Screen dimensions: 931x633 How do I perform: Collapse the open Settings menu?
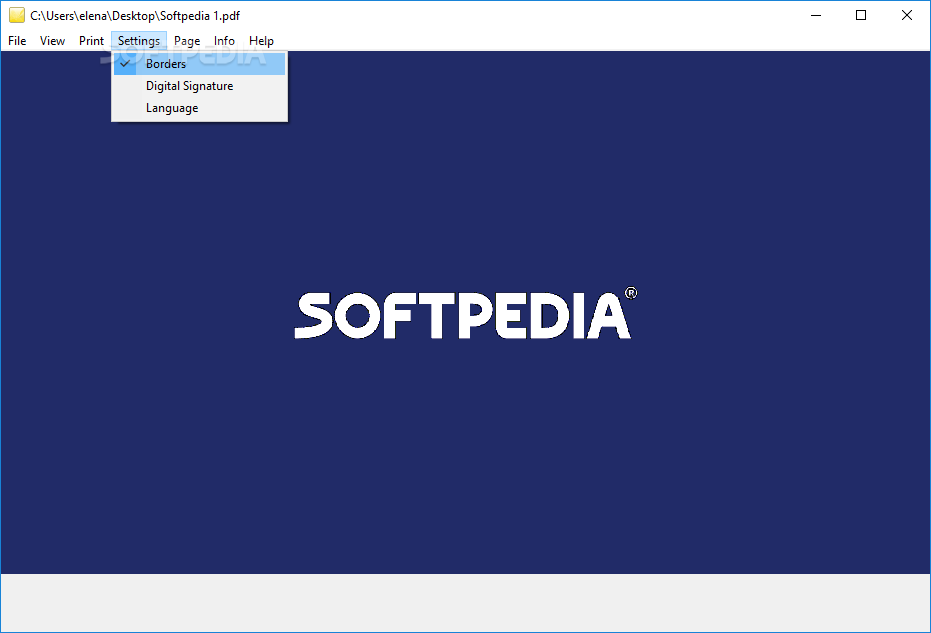coord(139,41)
